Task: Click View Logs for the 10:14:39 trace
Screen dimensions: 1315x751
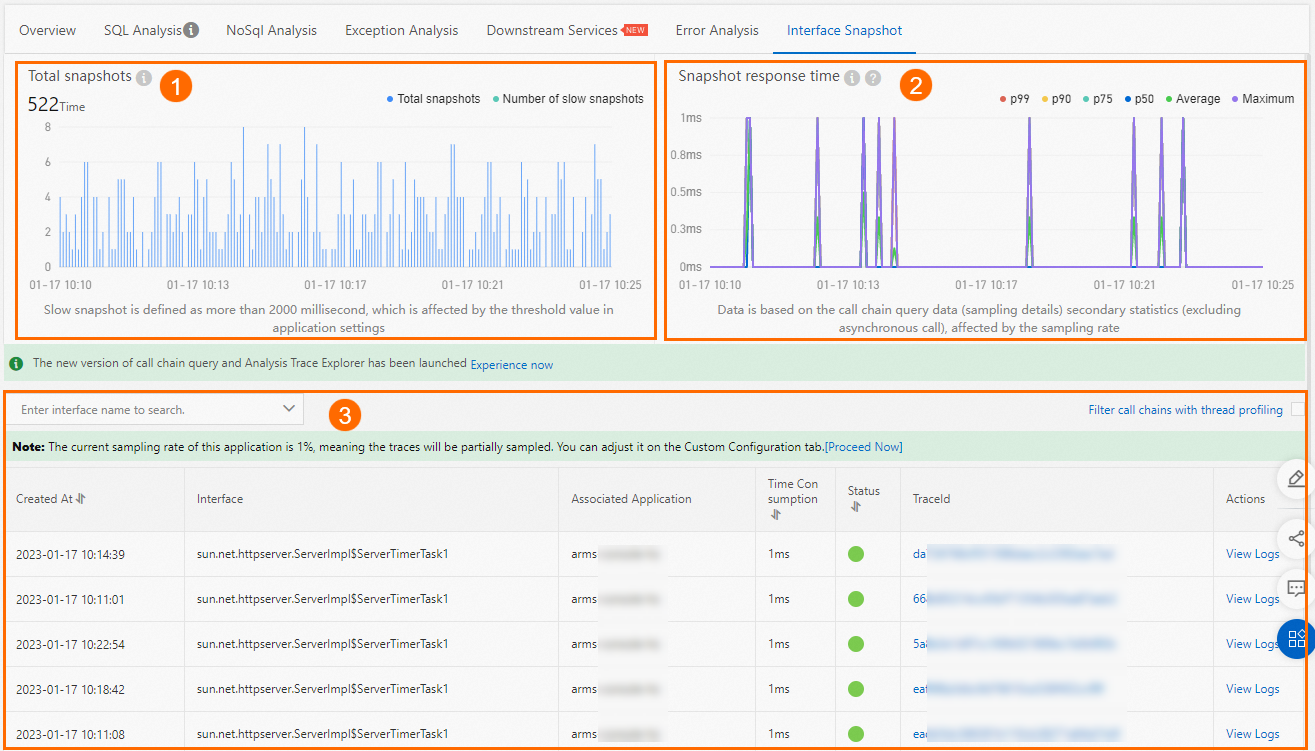Action: pos(1252,554)
